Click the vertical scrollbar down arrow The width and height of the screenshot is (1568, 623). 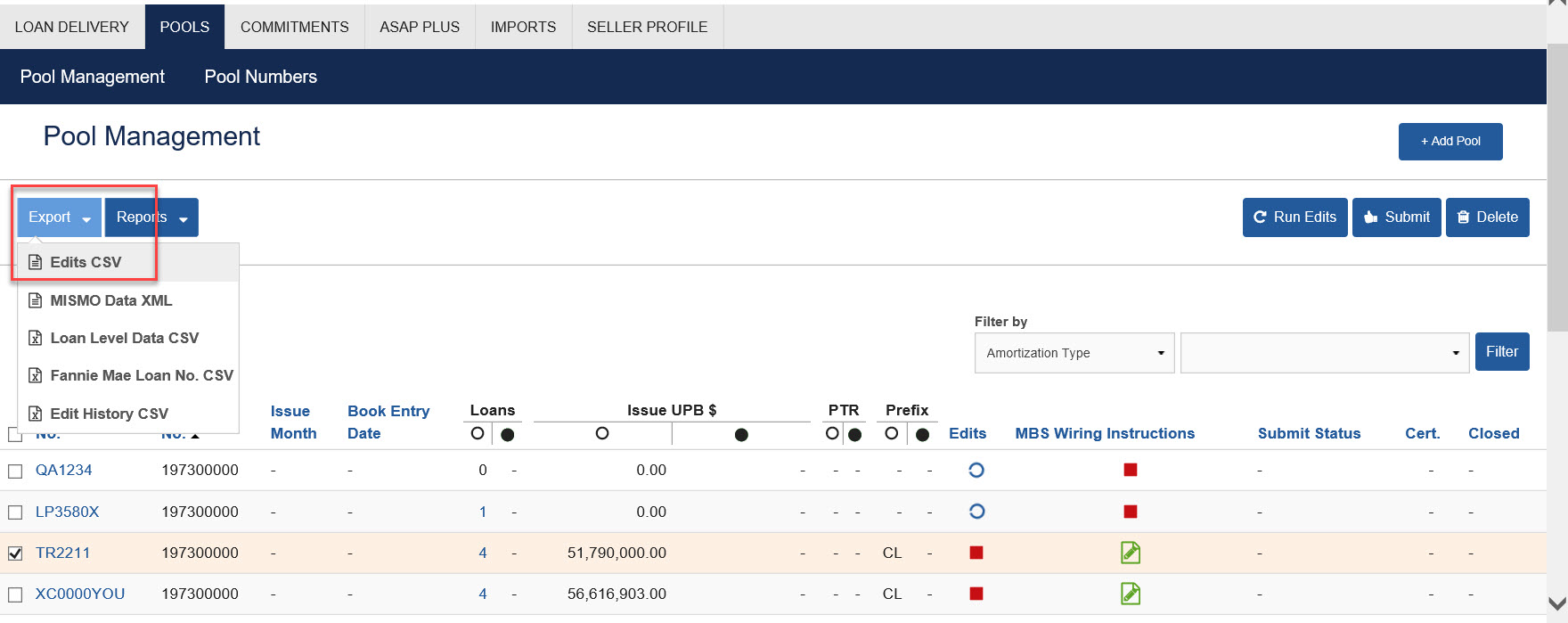(x=1557, y=603)
